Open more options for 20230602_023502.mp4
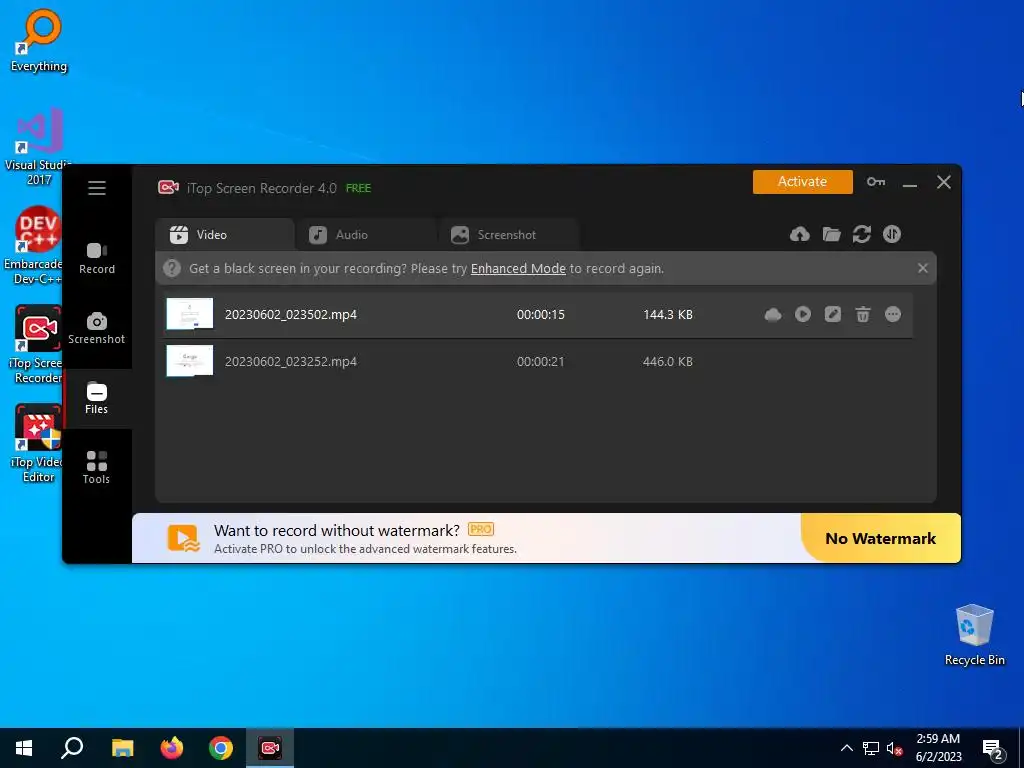This screenshot has height=768, width=1024. click(893, 314)
